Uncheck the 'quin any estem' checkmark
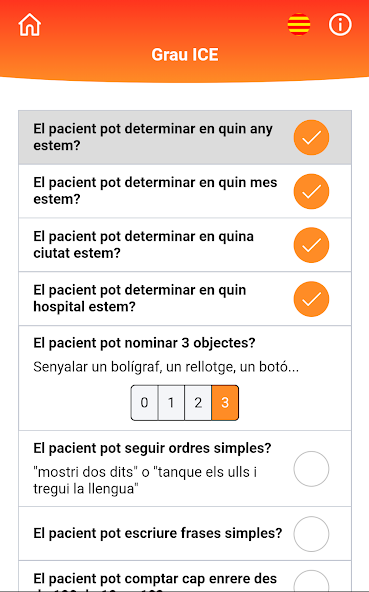 (311, 137)
